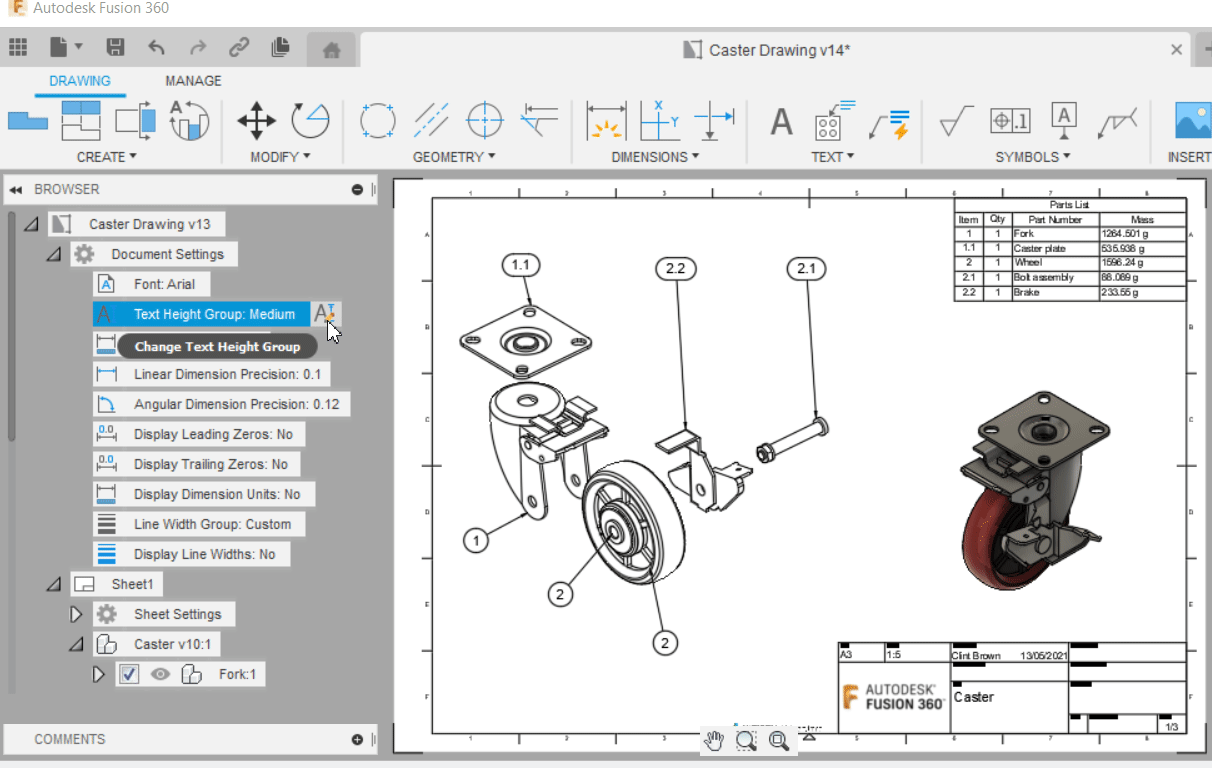
Task: Select the Text tool icon
Action: pyautogui.click(x=781, y=122)
